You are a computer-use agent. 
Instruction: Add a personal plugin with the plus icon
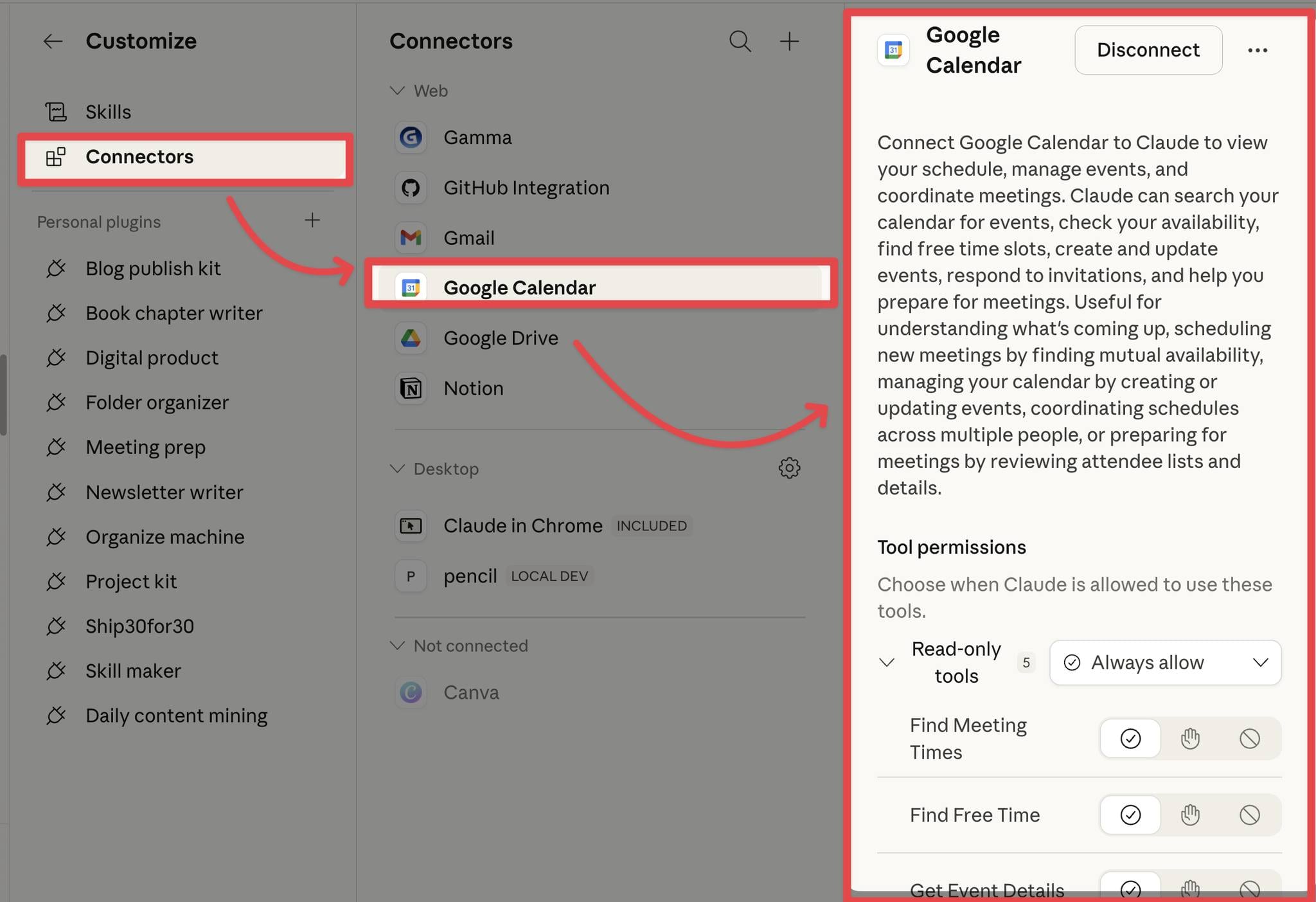[x=312, y=221]
